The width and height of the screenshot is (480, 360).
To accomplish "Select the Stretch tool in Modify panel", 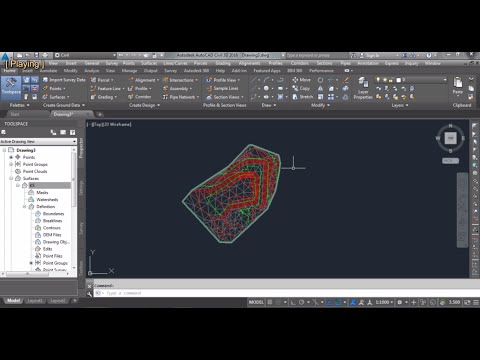I will pyautogui.click(x=303, y=97).
